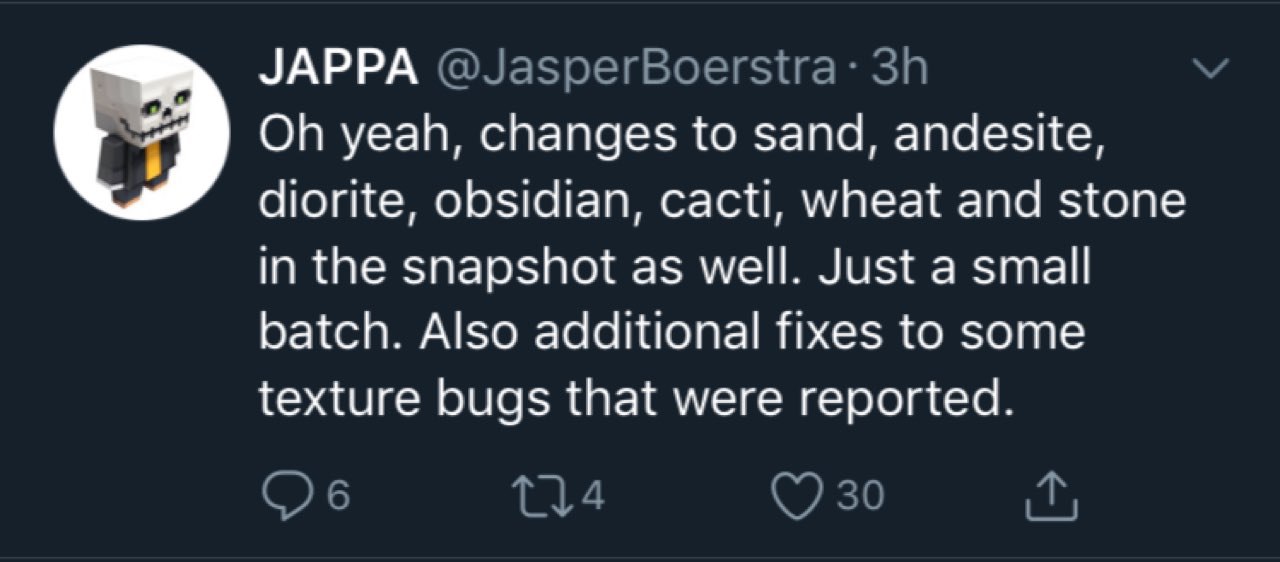Image resolution: width=1280 pixels, height=562 pixels.
Task: Click "Just a small" in the tweet
Action: tap(956, 268)
